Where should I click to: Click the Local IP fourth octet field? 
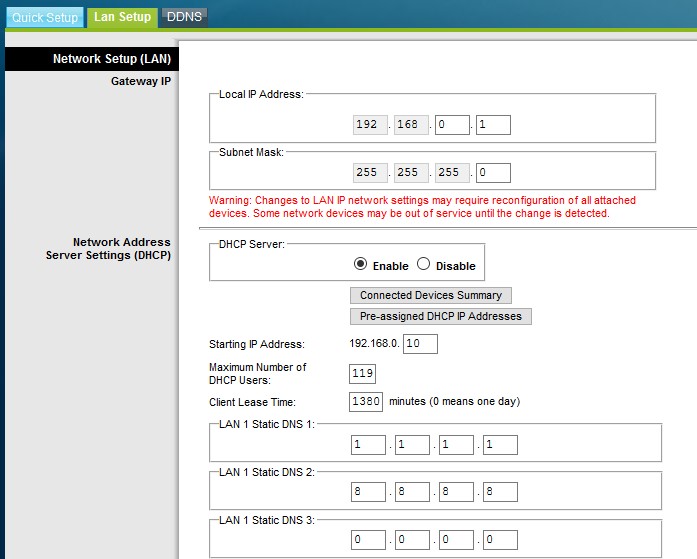click(x=493, y=124)
